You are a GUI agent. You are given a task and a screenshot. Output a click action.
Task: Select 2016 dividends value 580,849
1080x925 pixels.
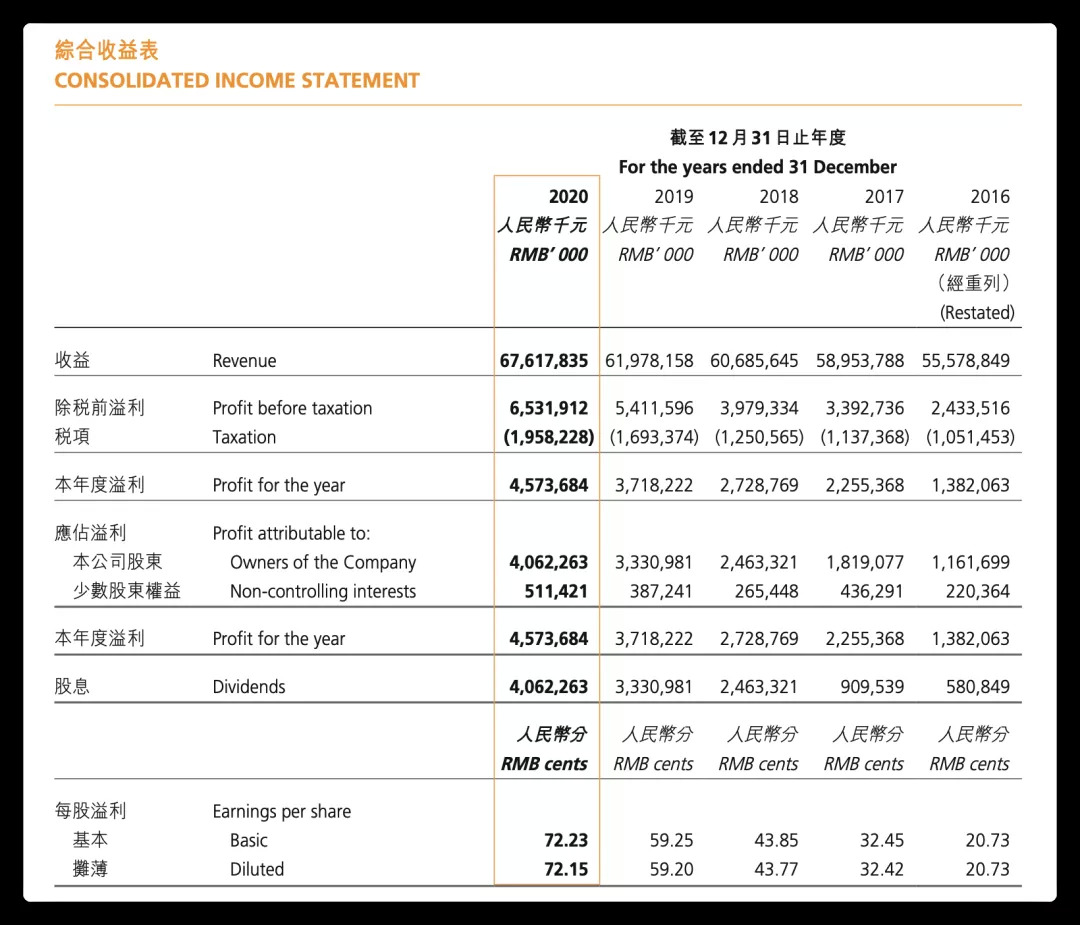(x=977, y=687)
